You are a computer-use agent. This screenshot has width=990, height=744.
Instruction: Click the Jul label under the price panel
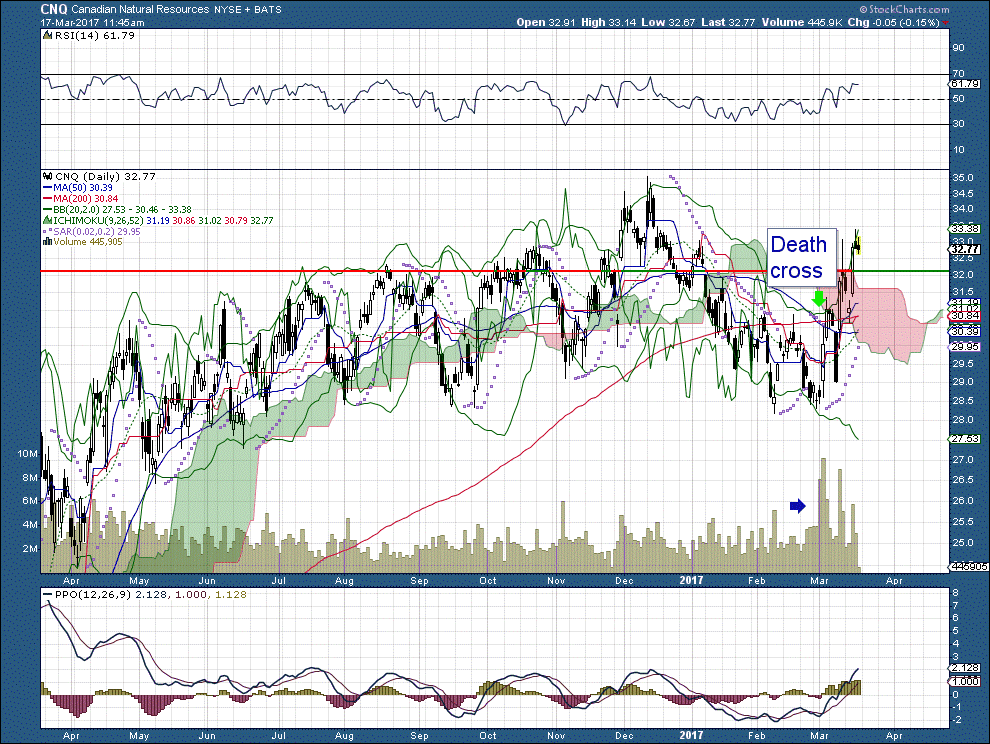[x=278, y=580]
